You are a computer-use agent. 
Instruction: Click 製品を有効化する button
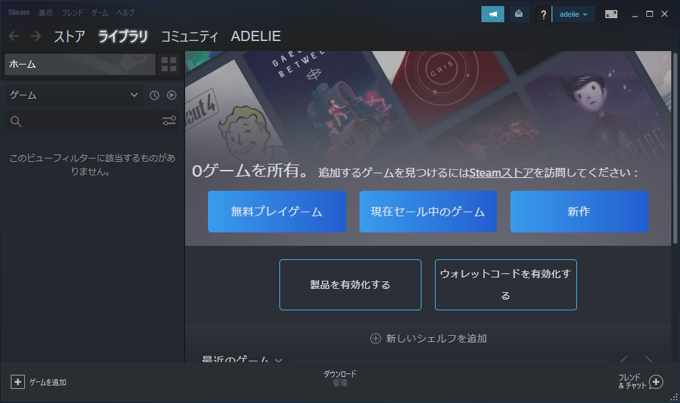pos(350,285)
